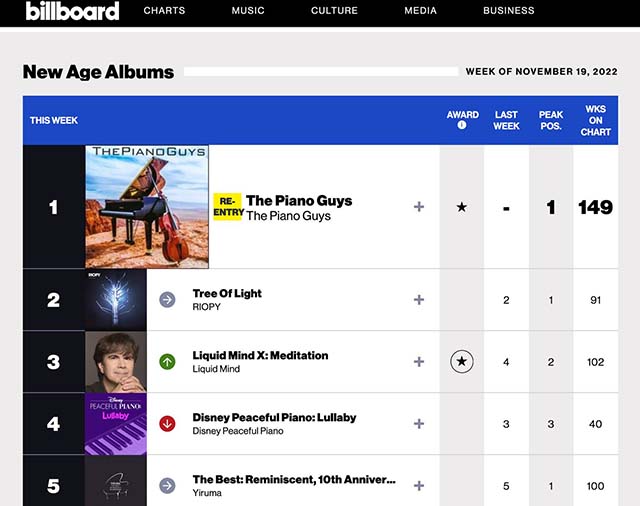Screen dimensions: 640x506
Task: Open the RIOPY artist link
Action: (207, 307)
